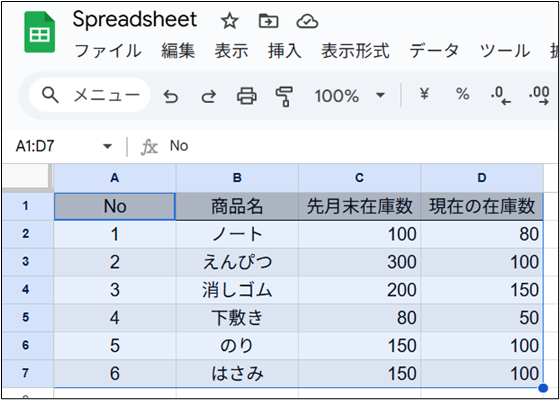This screenshot has height=400, width=560.
Task: Select column C header
Action: [360, 178]
